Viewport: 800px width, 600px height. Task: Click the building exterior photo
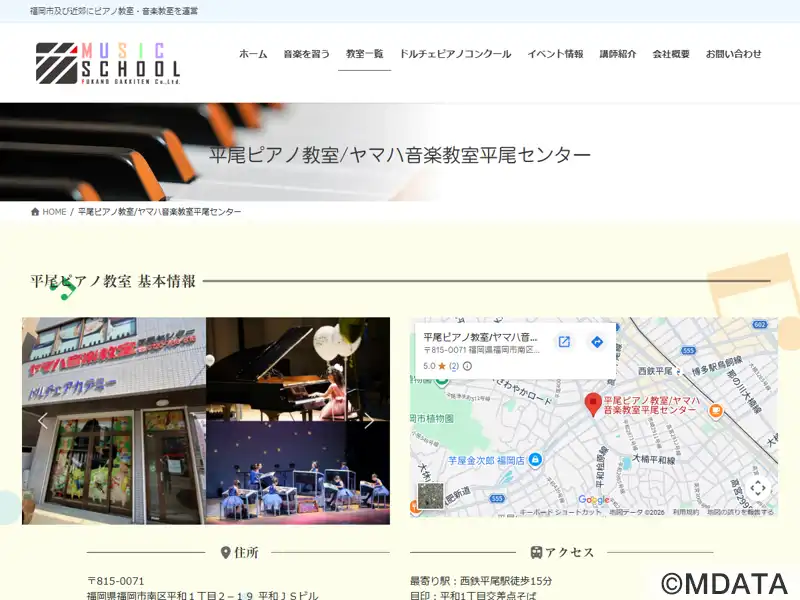click(114, 421)
